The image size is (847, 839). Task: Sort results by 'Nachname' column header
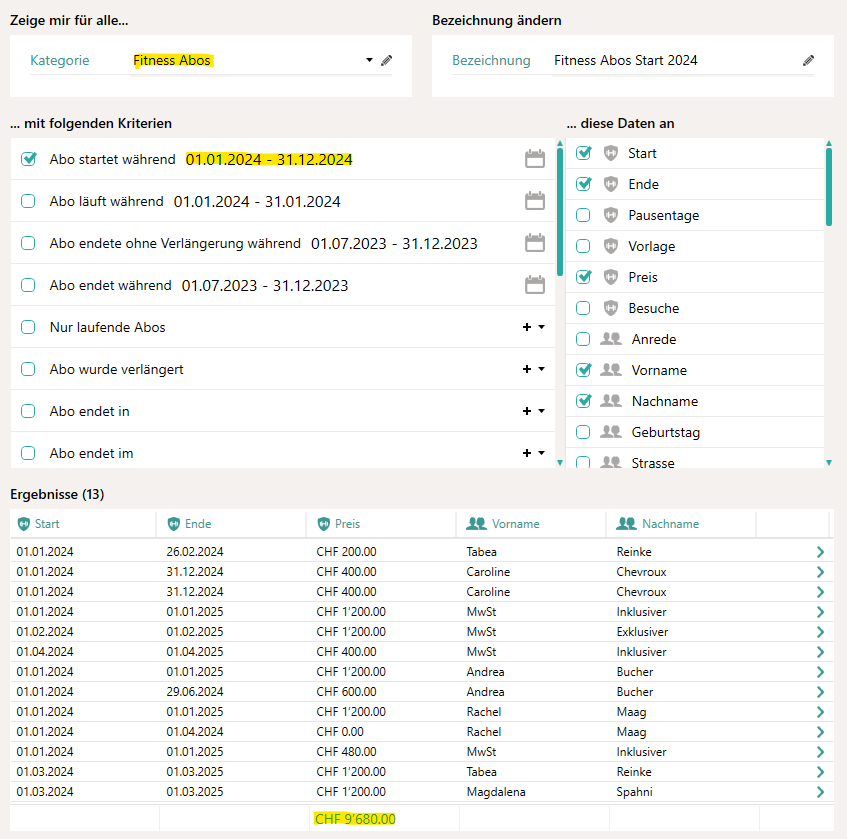[670, 524]
